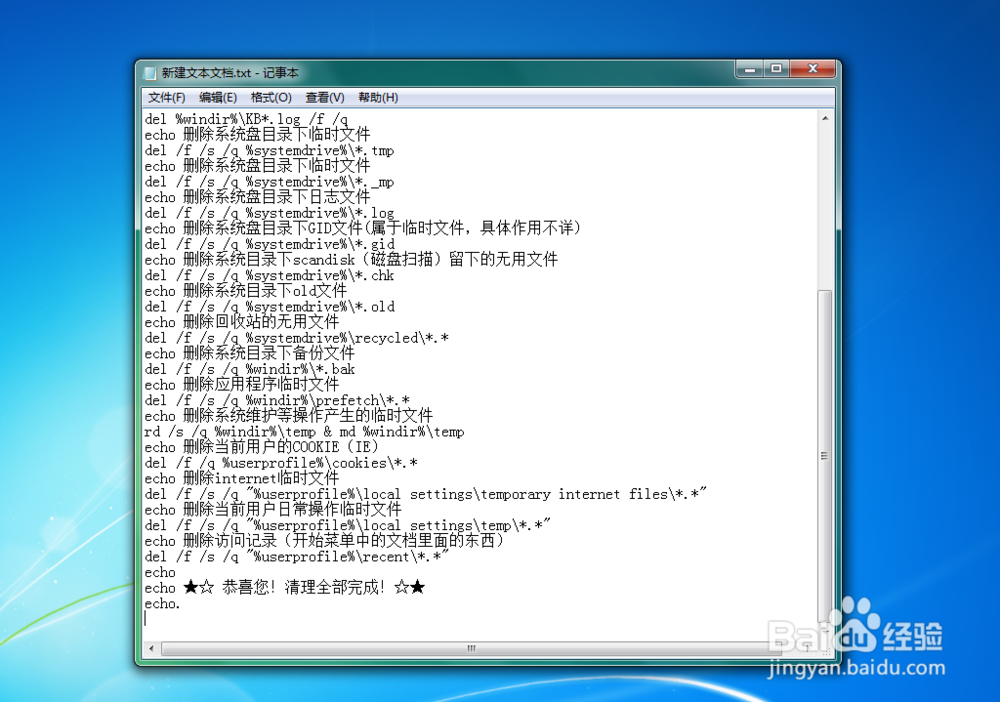Click the line 'del /f /s /q %systemdrive%\*.gid'
Image resolution: width=1000 pixels, height=702 pixels.
pos(269,244)
